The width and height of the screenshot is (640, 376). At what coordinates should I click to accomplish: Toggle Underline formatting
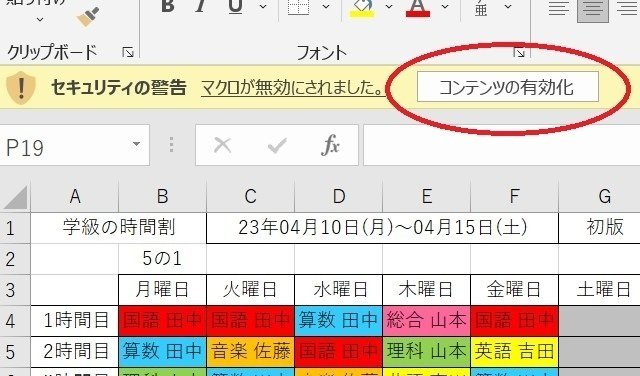[236, 7]
